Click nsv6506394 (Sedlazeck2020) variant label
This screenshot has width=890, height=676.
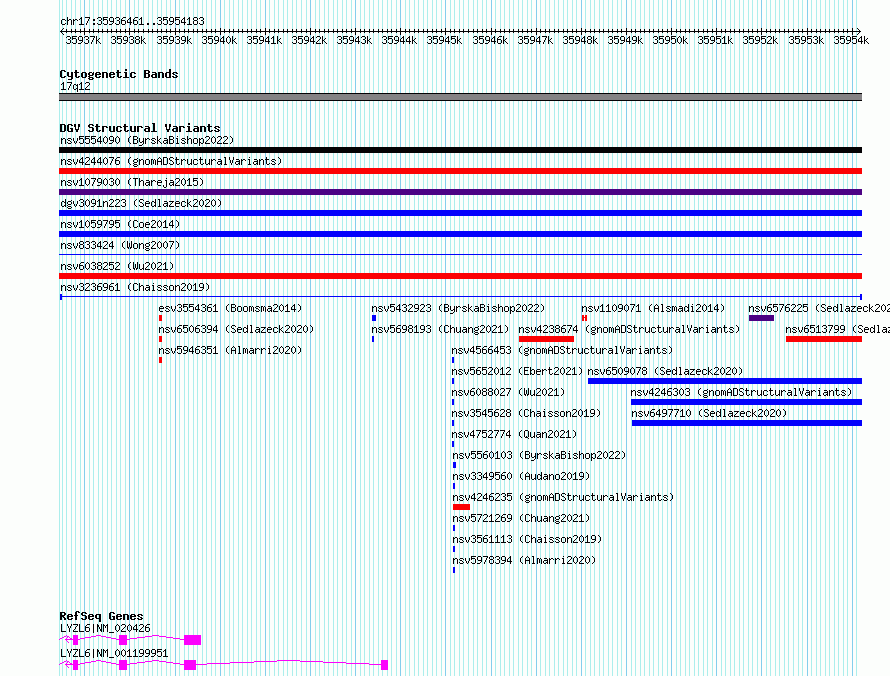point(236,329)
